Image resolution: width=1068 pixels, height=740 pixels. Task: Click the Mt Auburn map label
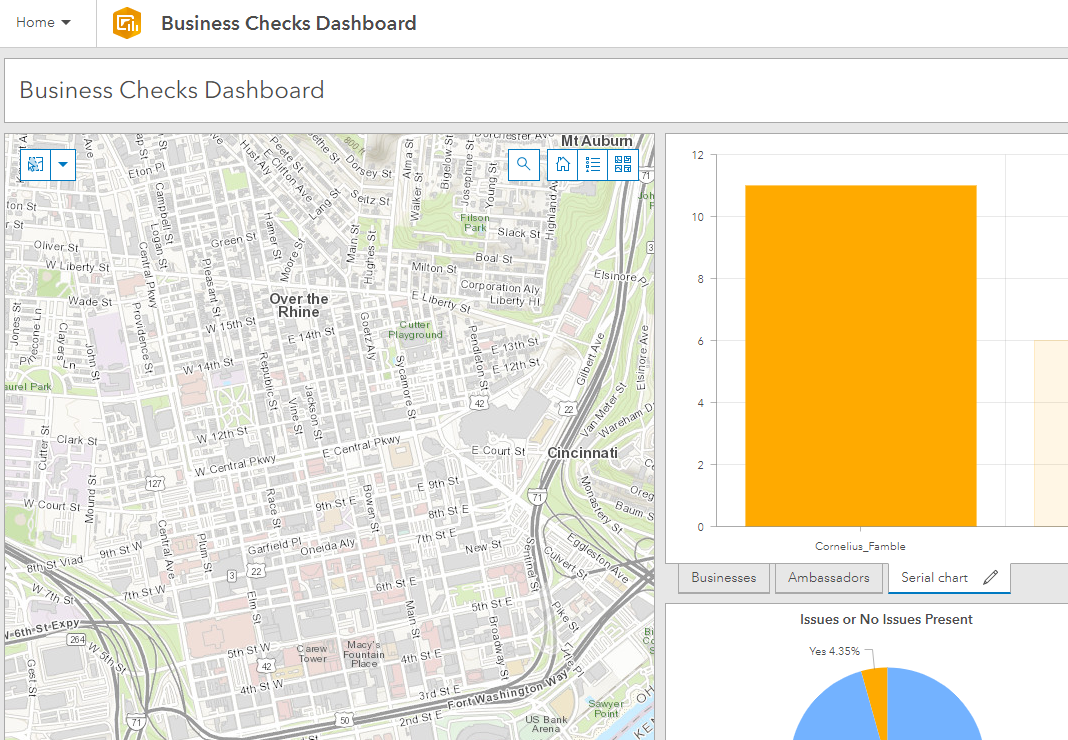(597, 141)
